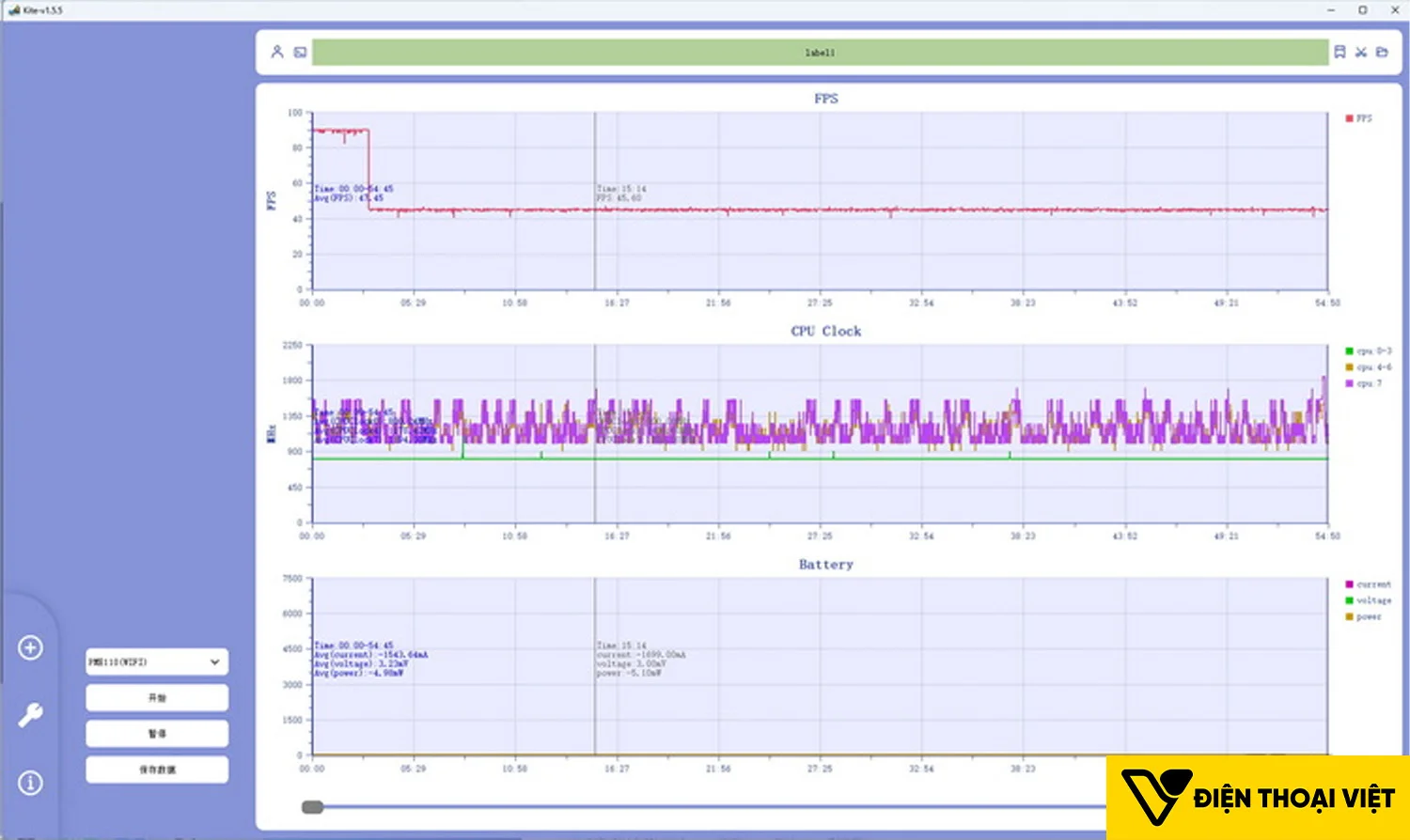Click the scissors cut icon in top toolbar
This screenshot has height=840, width=1410.
click(x=1360, y=53)
